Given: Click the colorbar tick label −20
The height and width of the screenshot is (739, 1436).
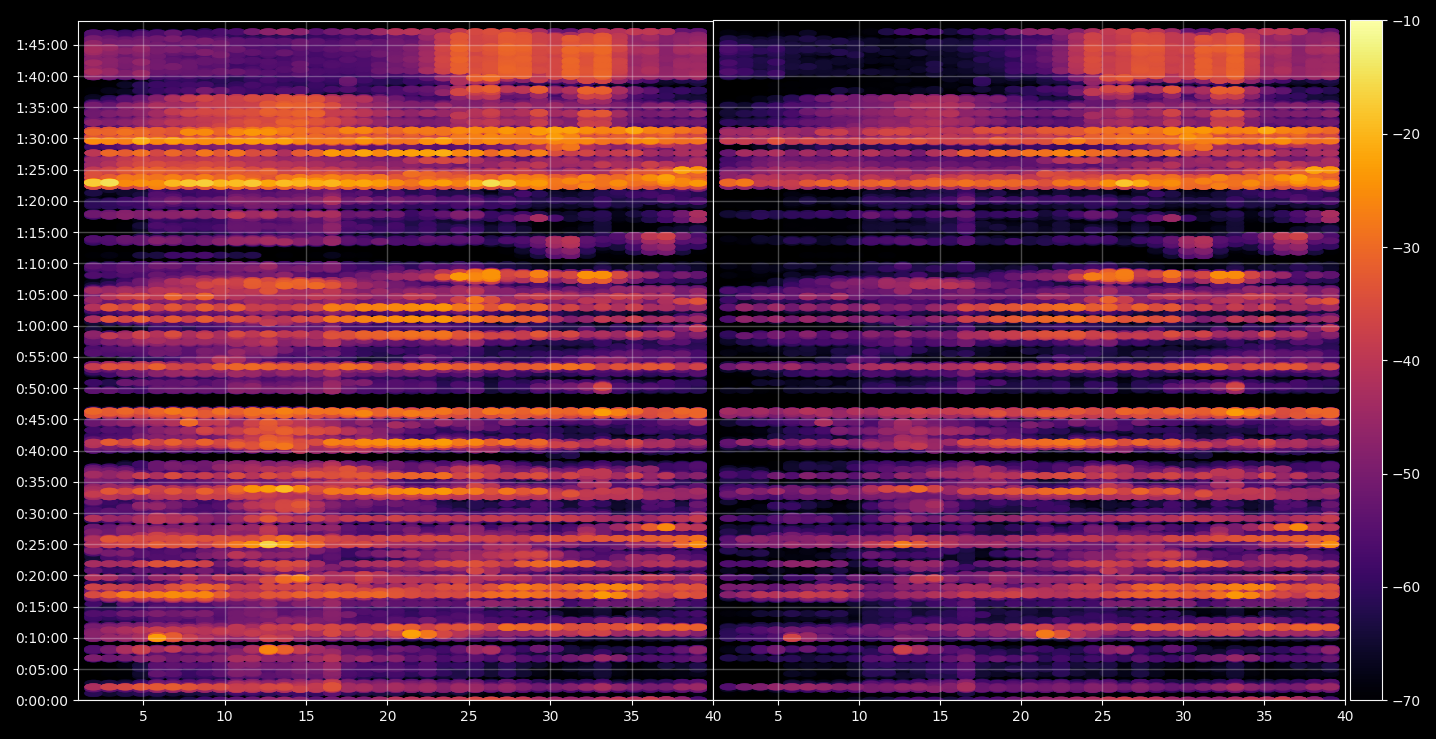Looking at the screenshot, I should tap(1406, 134).
